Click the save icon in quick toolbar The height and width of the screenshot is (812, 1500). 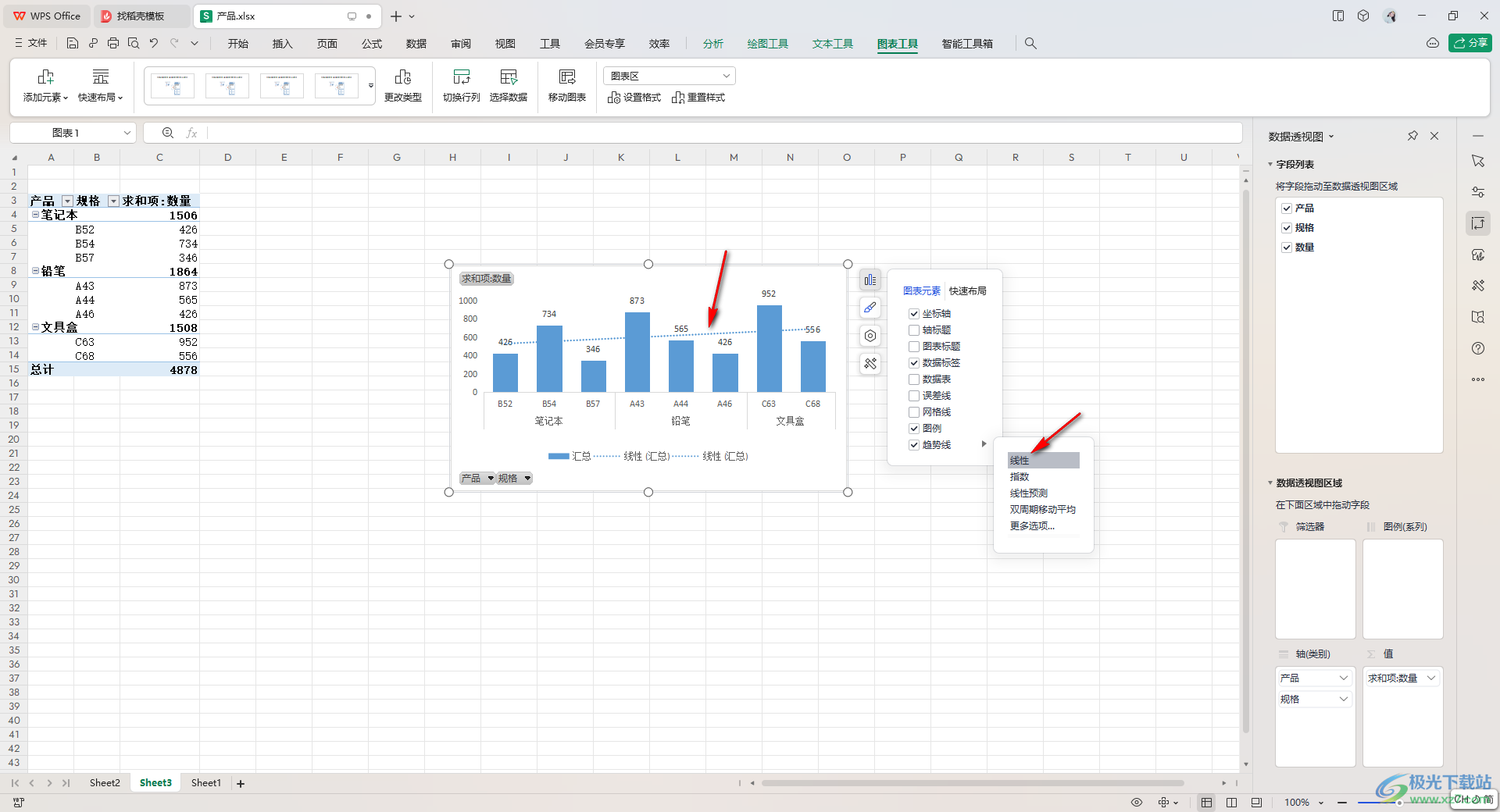[x=73, y=44]
